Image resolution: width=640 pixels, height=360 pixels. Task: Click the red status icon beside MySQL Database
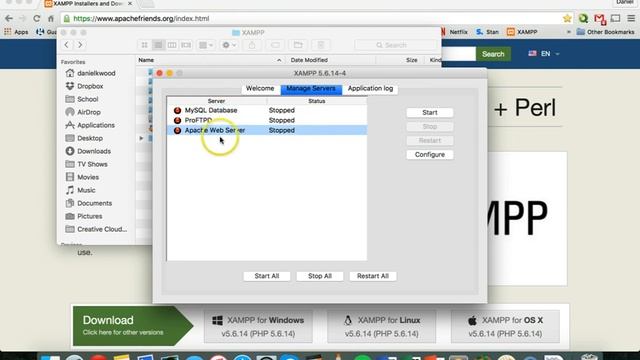pyautogui.click(x=177, y=111)
